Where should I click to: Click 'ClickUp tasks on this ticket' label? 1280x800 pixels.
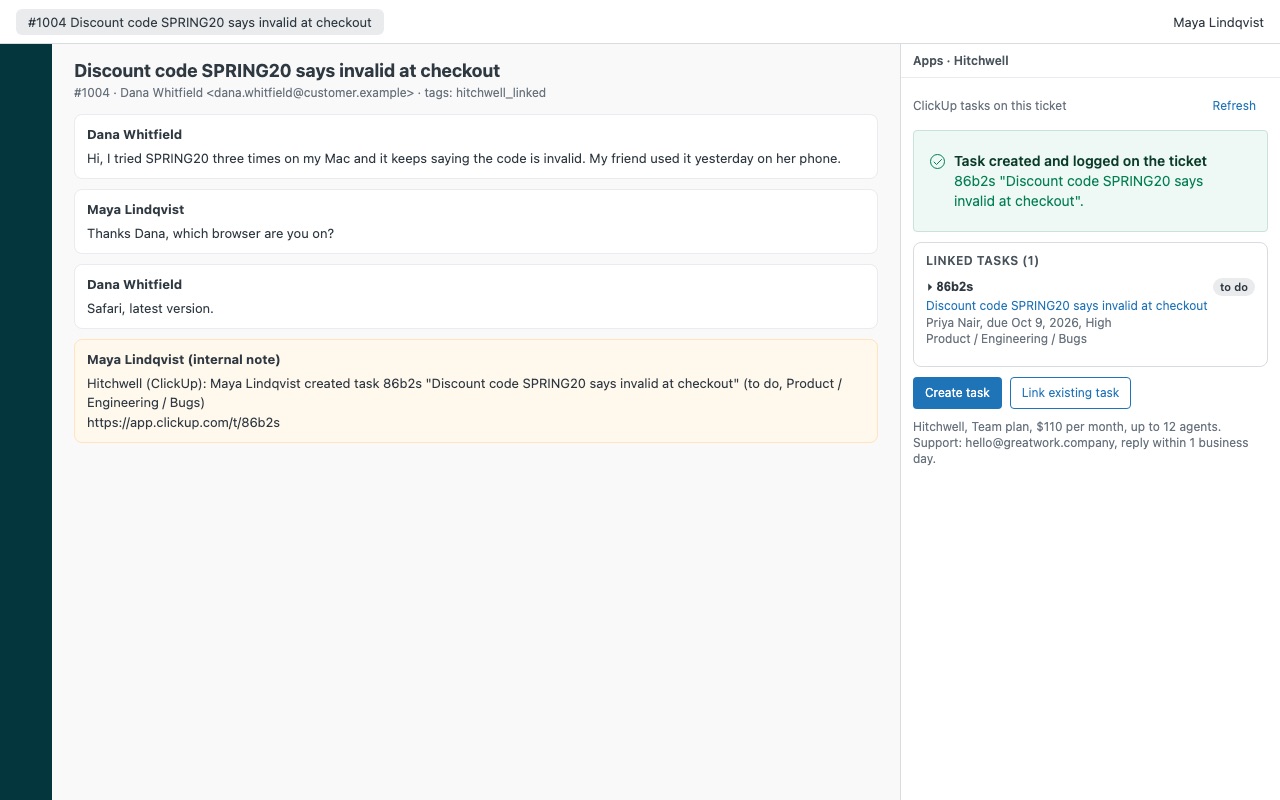pyautogui.click(x=990, y=106)
